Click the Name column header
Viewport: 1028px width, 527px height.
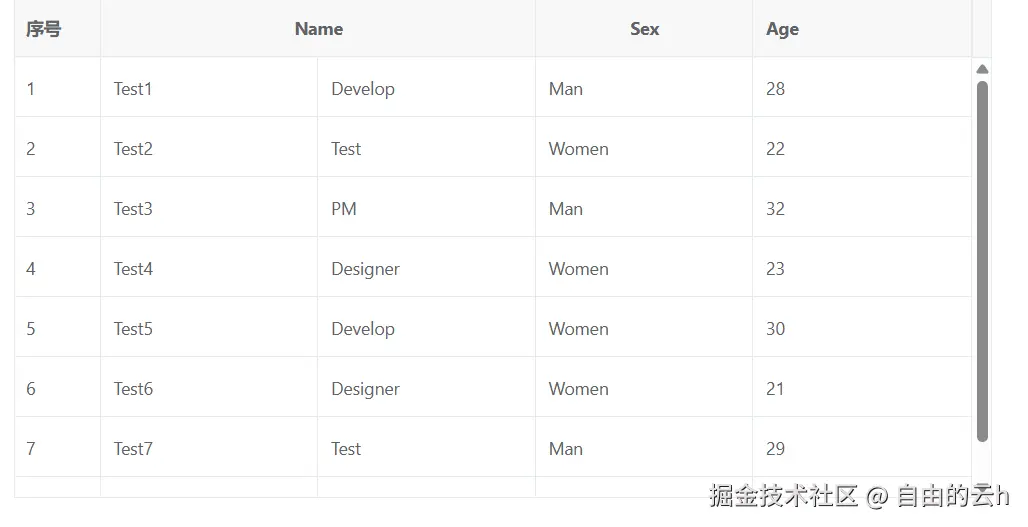click(x=318, y=29)
